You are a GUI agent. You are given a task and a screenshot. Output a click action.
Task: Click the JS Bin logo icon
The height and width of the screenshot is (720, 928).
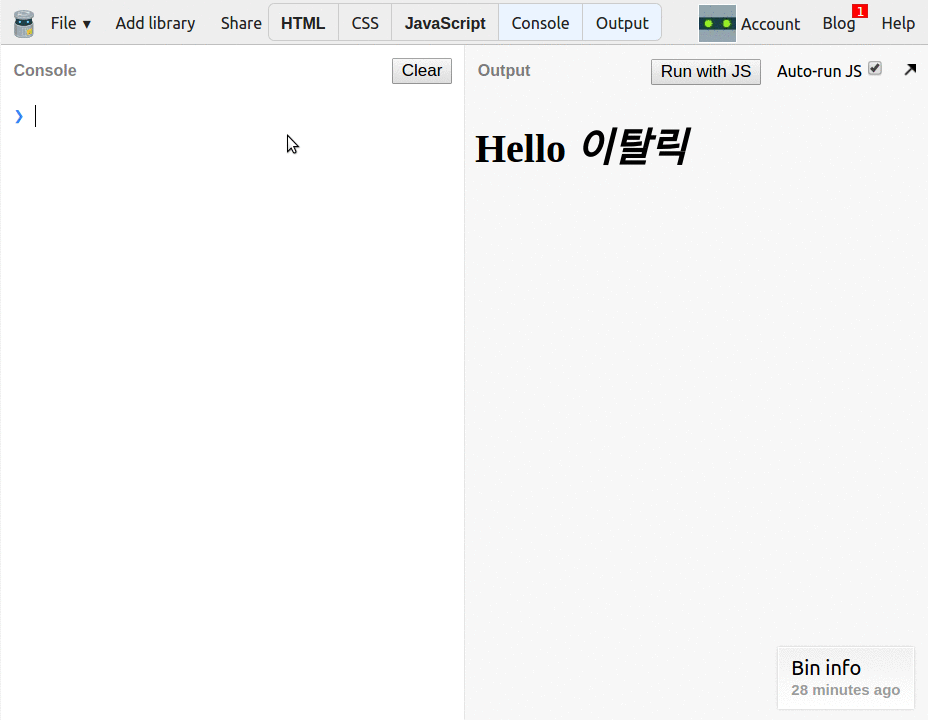point(22,22)
